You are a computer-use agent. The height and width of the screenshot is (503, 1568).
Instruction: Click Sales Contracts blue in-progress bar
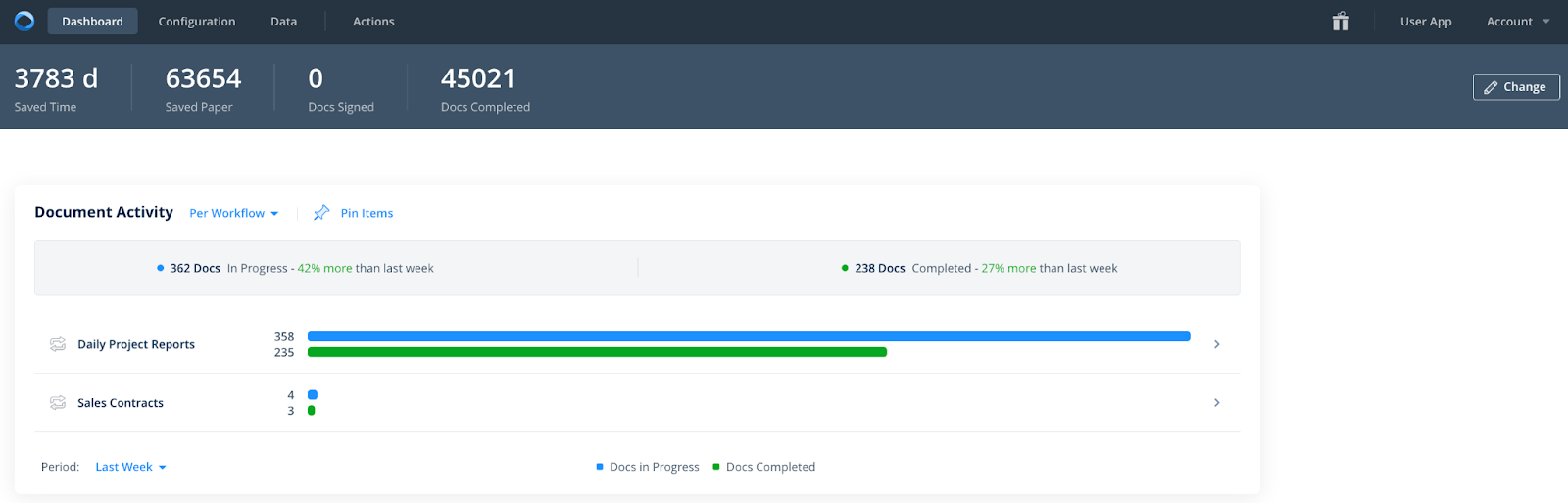[x=313, y=395]
